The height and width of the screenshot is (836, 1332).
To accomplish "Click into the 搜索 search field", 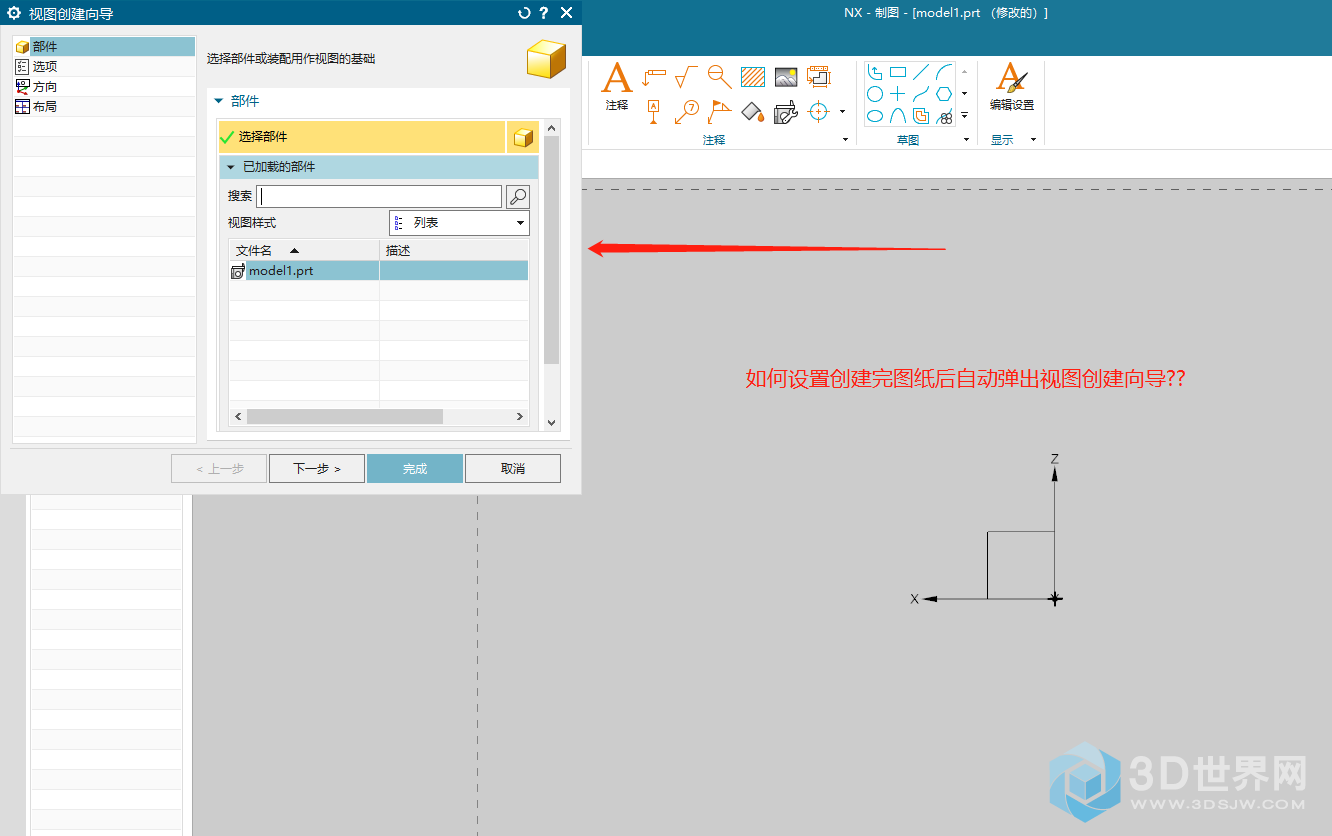I will pos(379,196).
